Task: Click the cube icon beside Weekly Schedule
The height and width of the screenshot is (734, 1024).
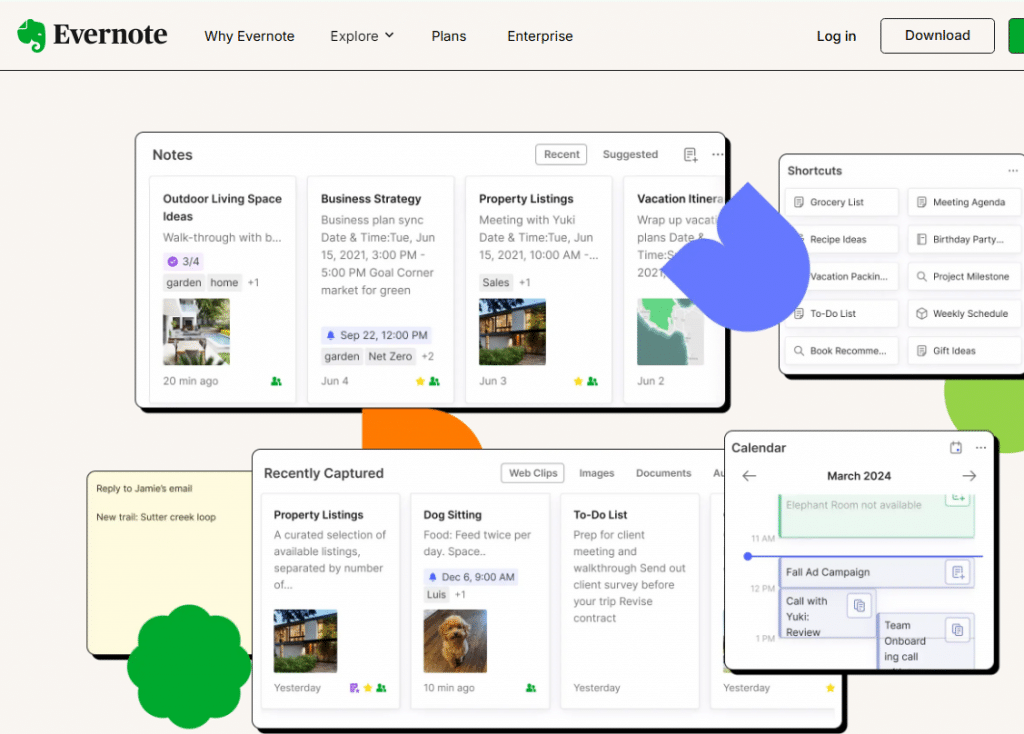Action: coord(921,313)
